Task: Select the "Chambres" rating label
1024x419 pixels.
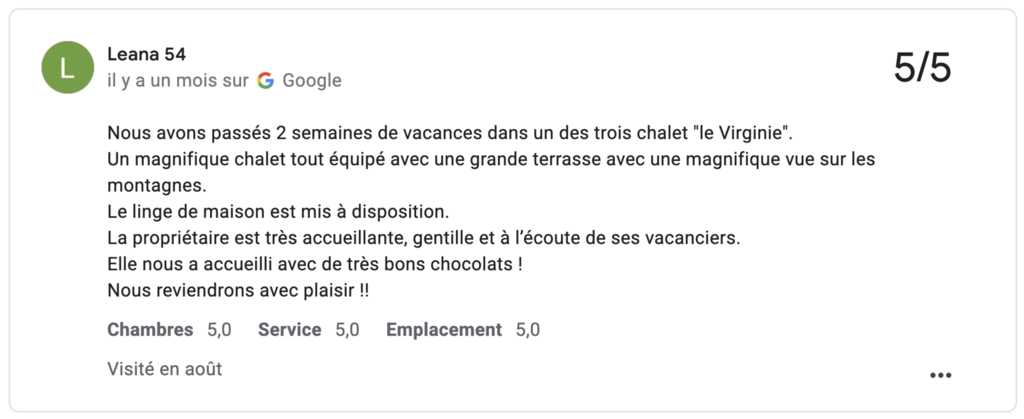Action: click(150, 329)
